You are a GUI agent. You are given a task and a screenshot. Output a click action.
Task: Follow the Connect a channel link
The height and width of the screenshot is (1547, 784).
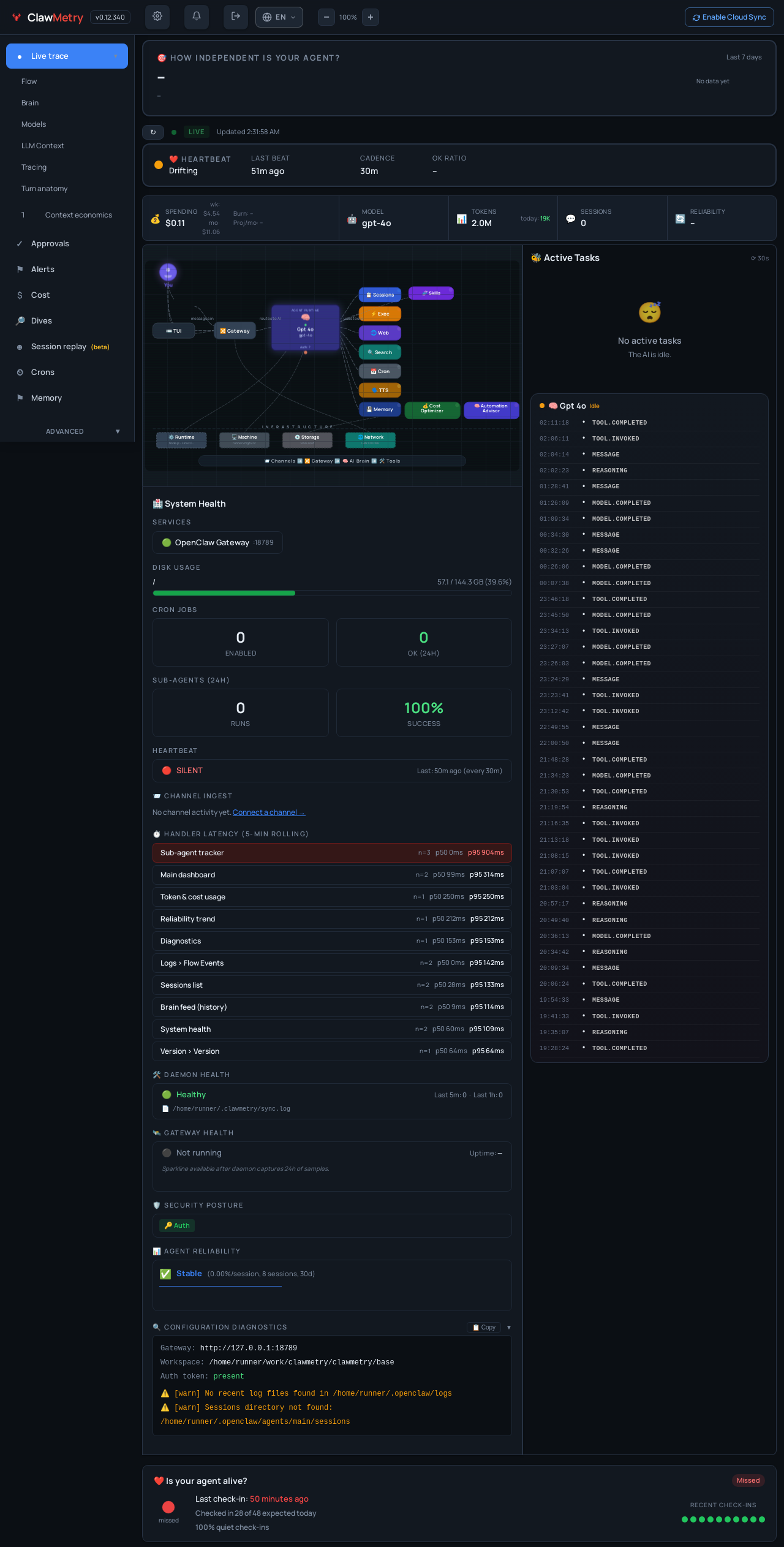[x=269, y=812]
